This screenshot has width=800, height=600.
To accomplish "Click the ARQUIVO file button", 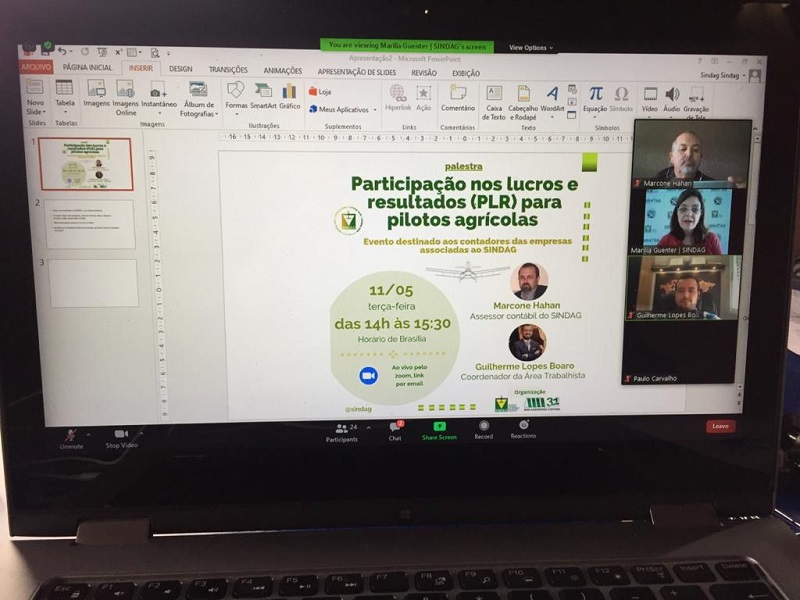I will coord(36,67).
